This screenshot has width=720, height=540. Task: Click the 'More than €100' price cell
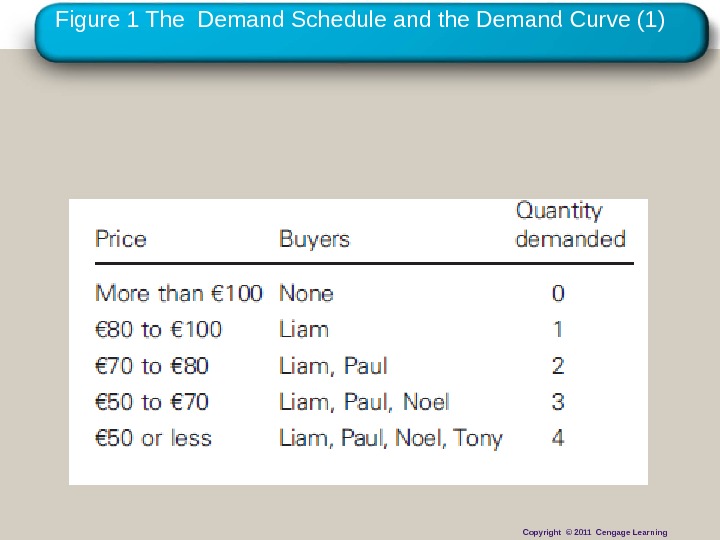(178, 293)
